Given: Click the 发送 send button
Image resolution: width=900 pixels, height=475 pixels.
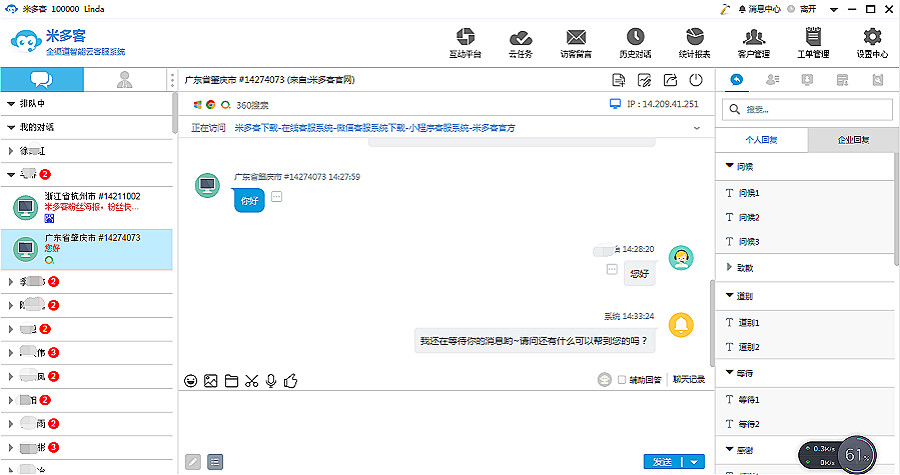Looking at the screenshot, I should click(662, 462).
